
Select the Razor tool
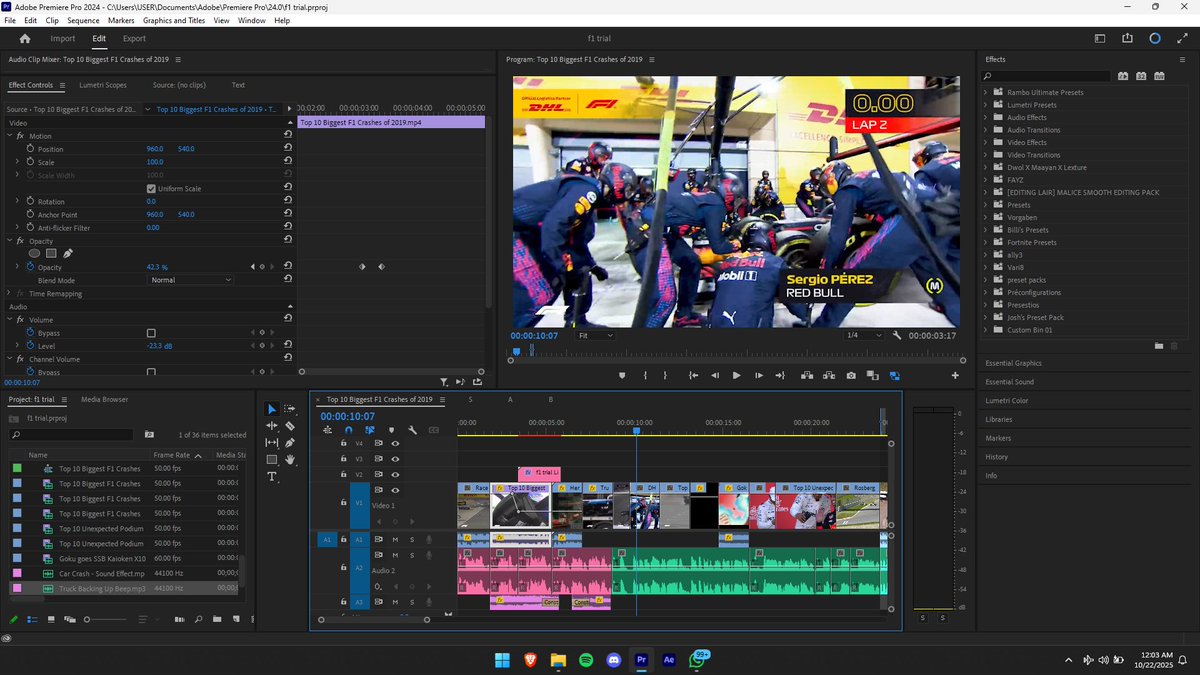pos(290,426)
